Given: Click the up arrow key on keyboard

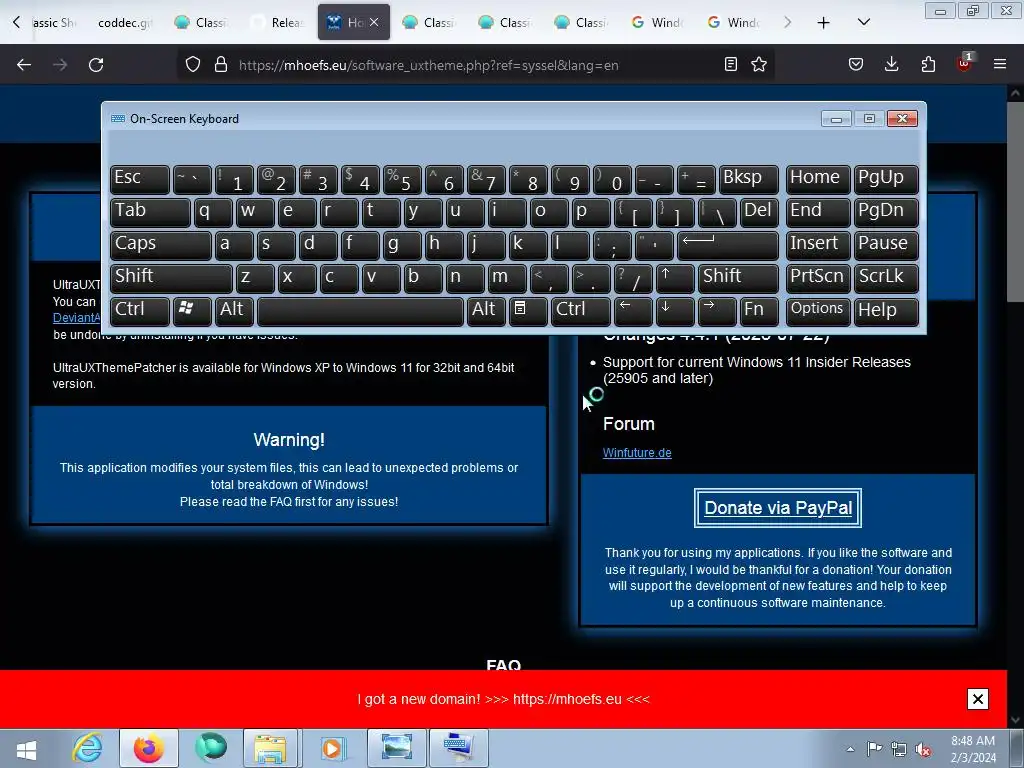Looking at the screenshot, I should pyautogui.click(x=675, y=278).
